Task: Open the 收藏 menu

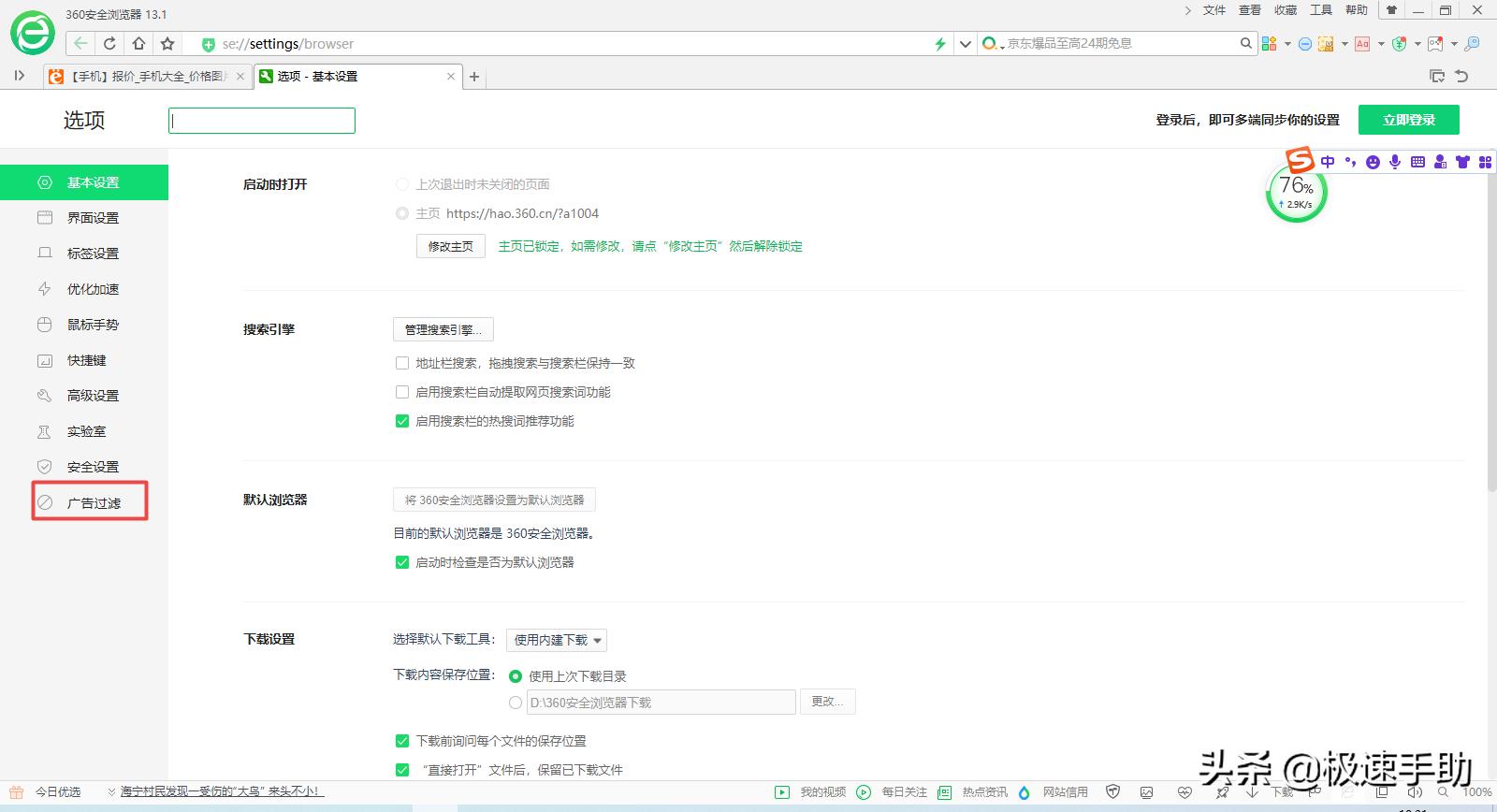Action: [x=1286, y=10]
